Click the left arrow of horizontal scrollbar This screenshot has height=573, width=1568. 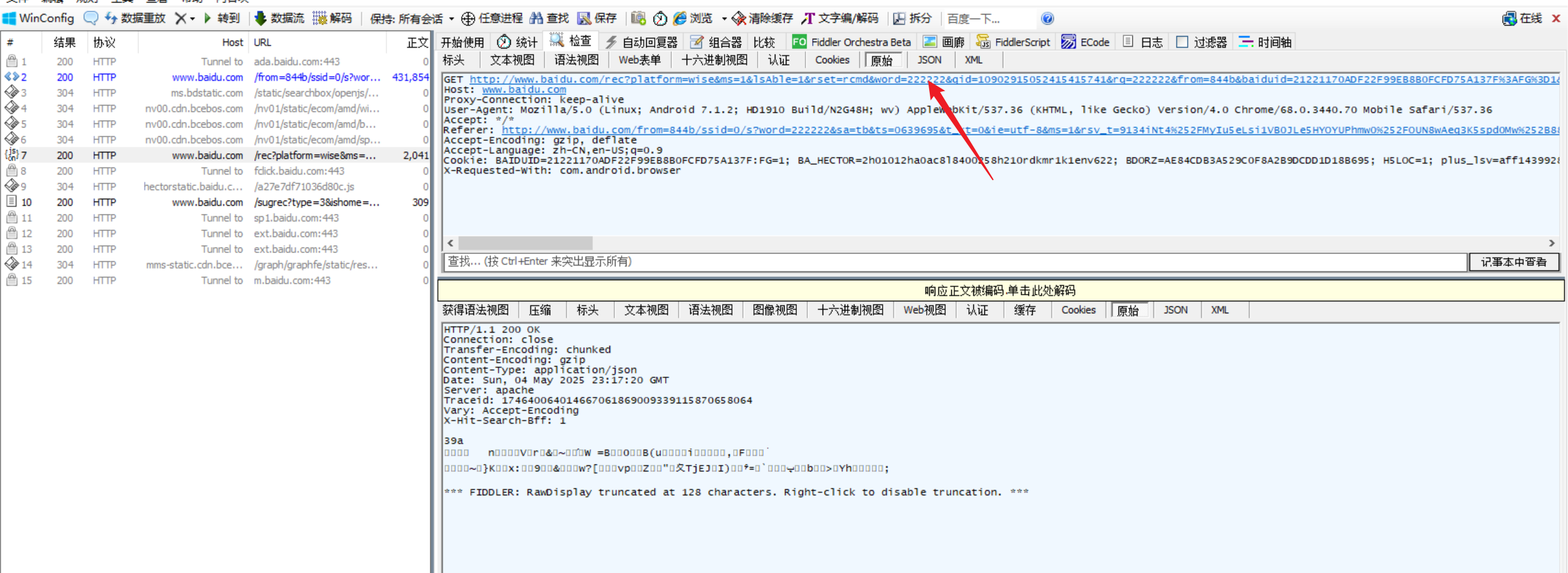(451, 243)
